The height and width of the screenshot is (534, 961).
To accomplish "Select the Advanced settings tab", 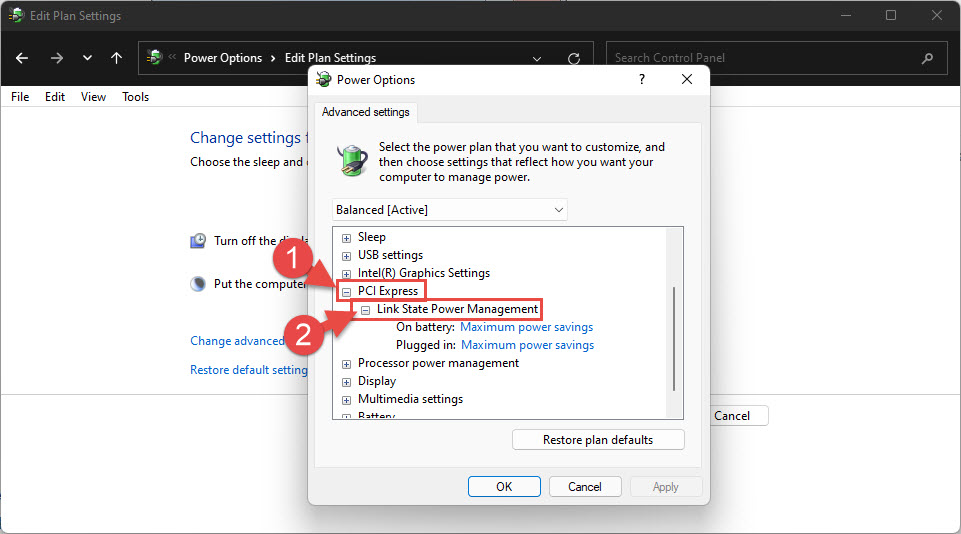I will (x=365, y=112).
